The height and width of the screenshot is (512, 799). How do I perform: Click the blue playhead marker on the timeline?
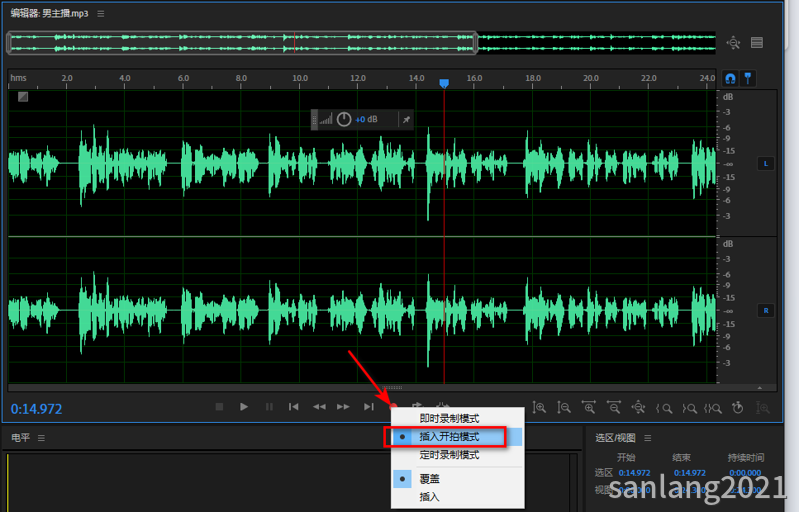click(444, 83)
